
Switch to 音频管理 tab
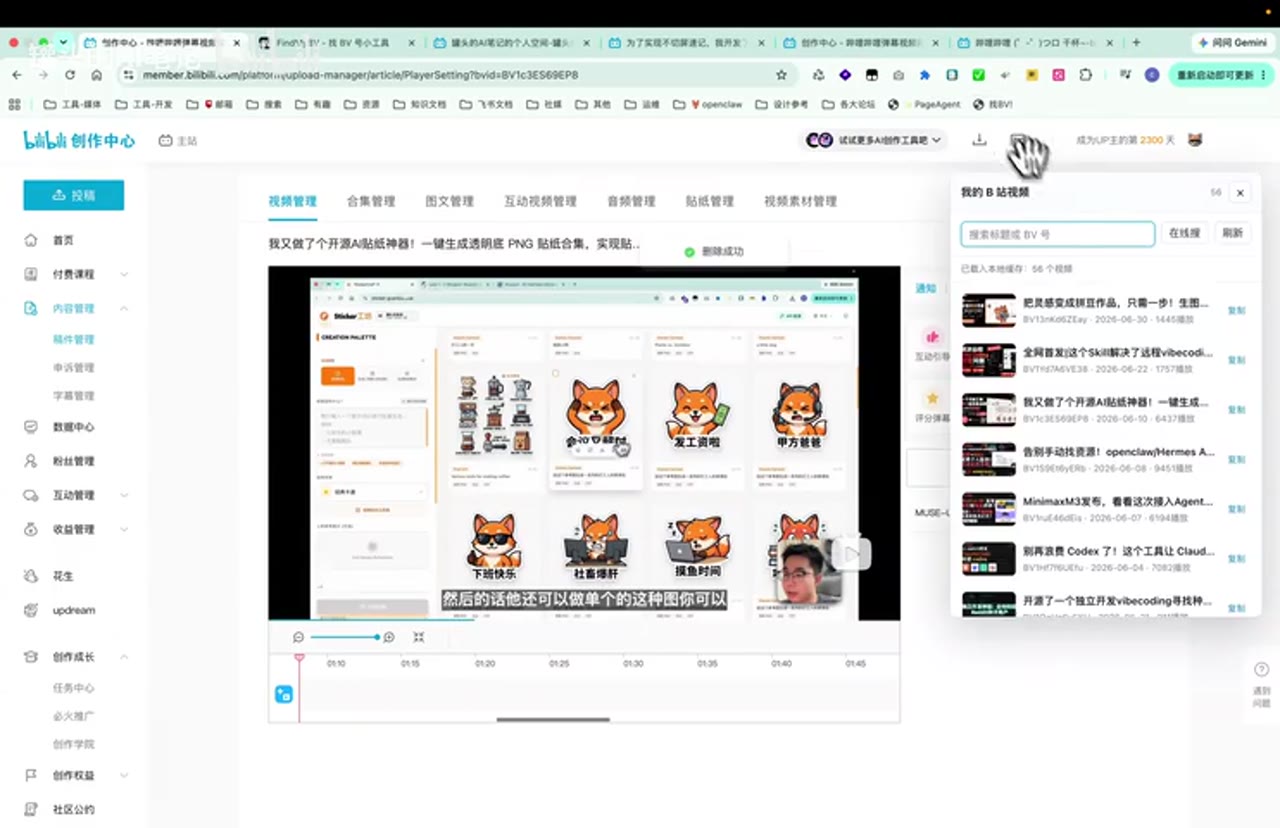[x=631, y=201]
